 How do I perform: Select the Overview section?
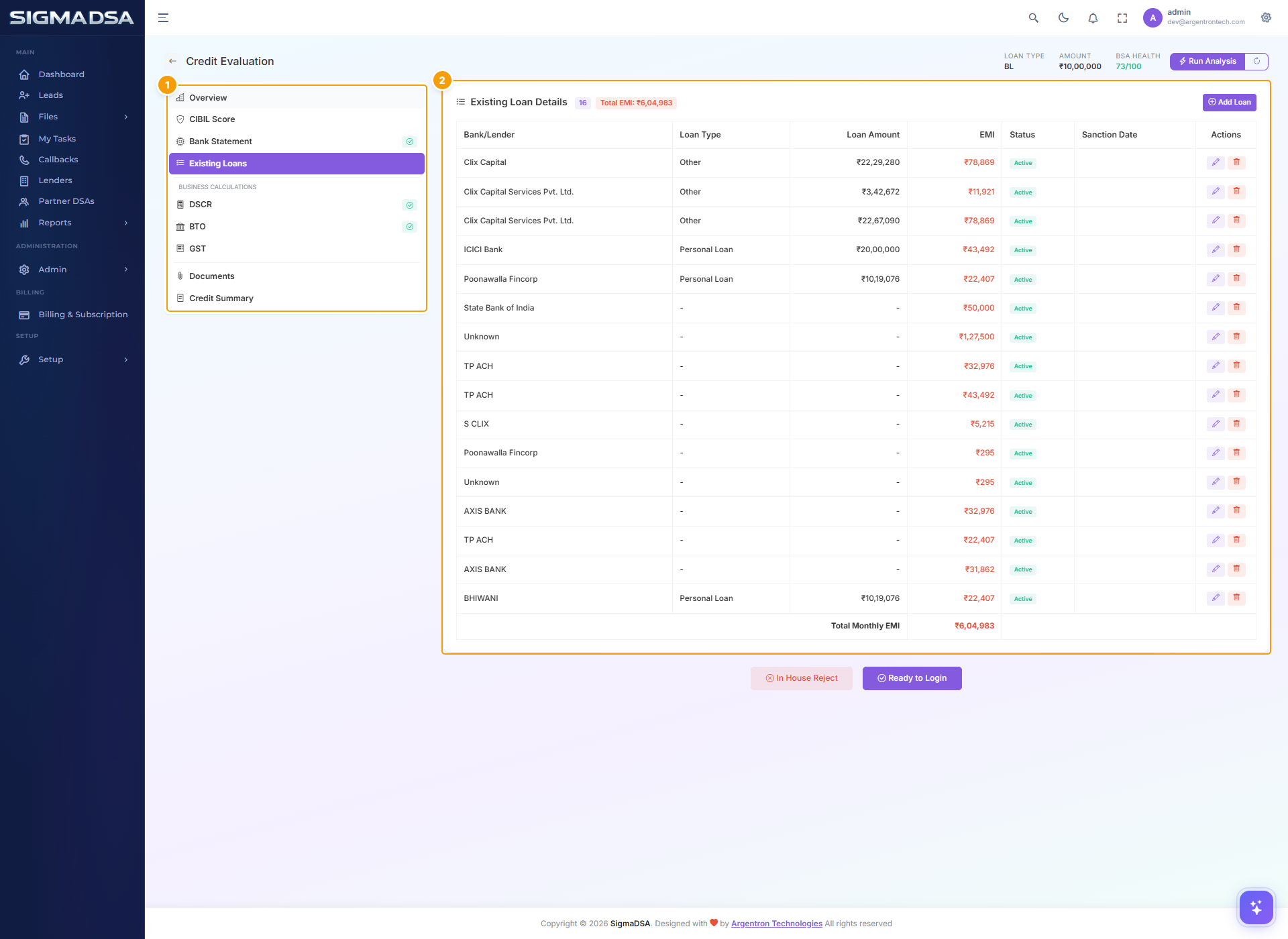click(297, 98)
